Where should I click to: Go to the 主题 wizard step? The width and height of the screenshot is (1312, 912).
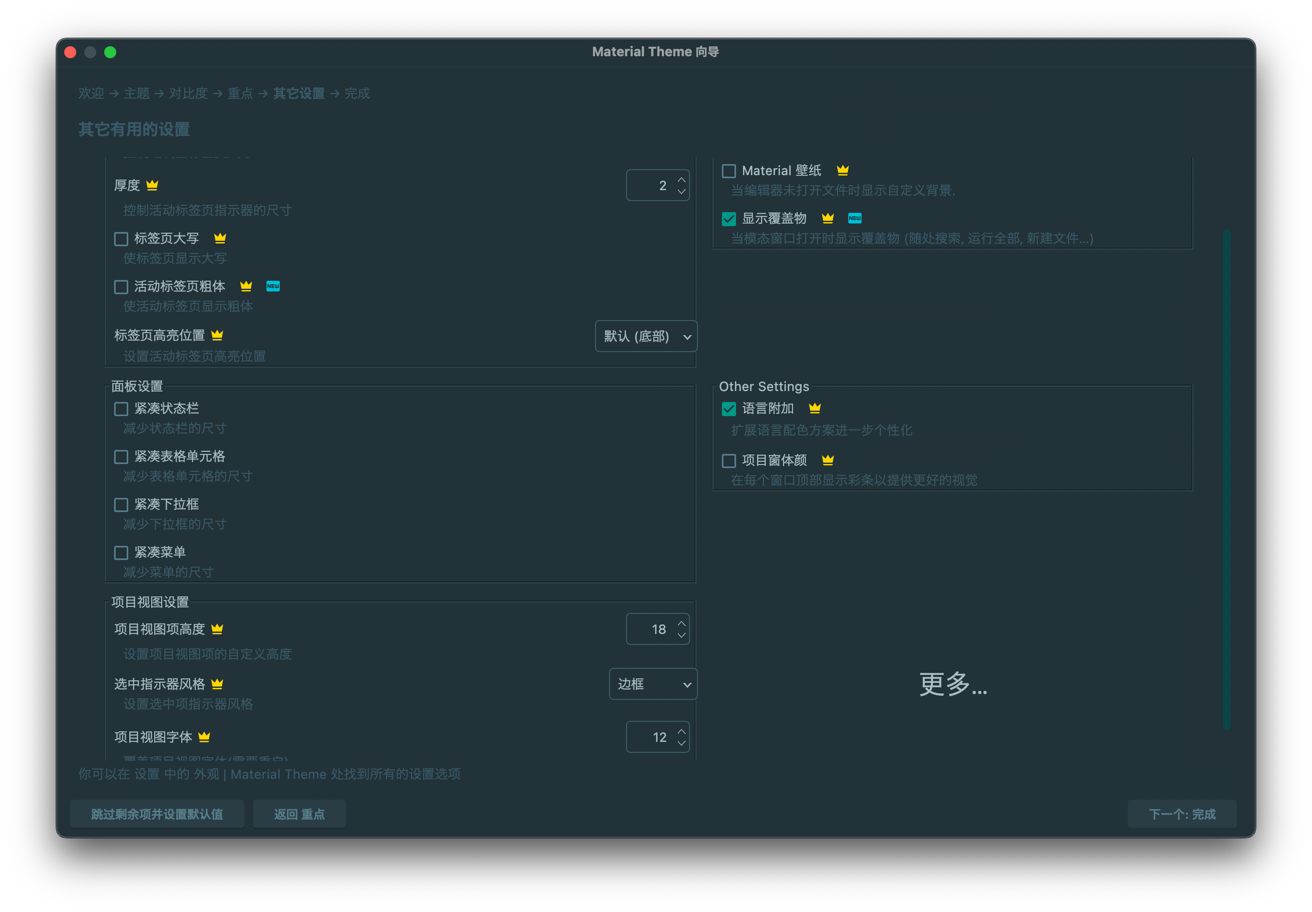(x=136, y=92)
